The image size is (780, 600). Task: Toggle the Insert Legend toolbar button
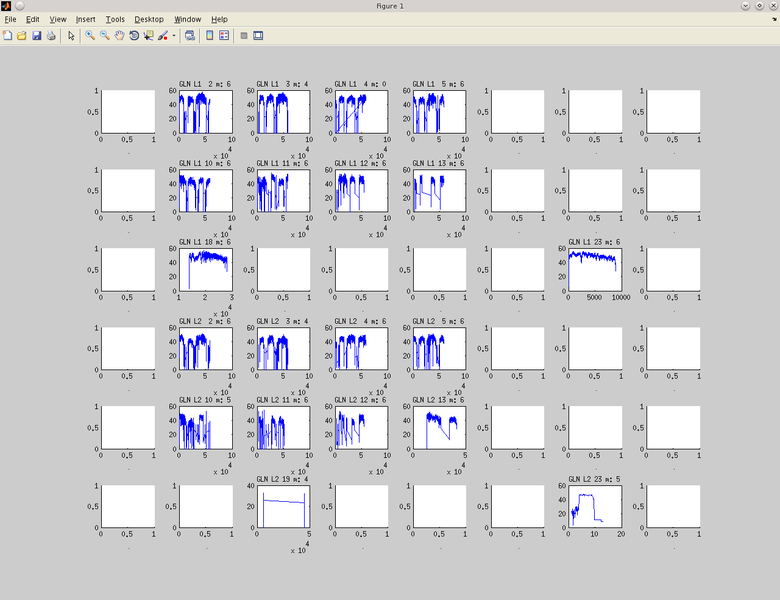[x=224, y=36]
